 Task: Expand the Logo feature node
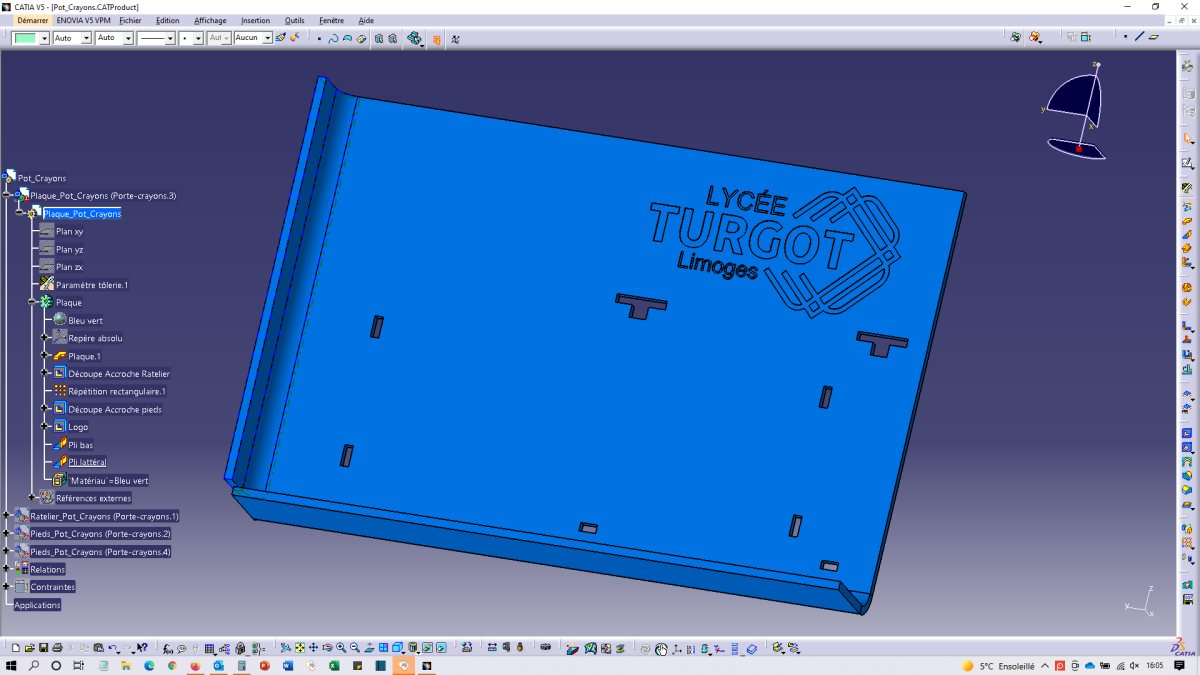pyautogui.click(x=45, y=427)
